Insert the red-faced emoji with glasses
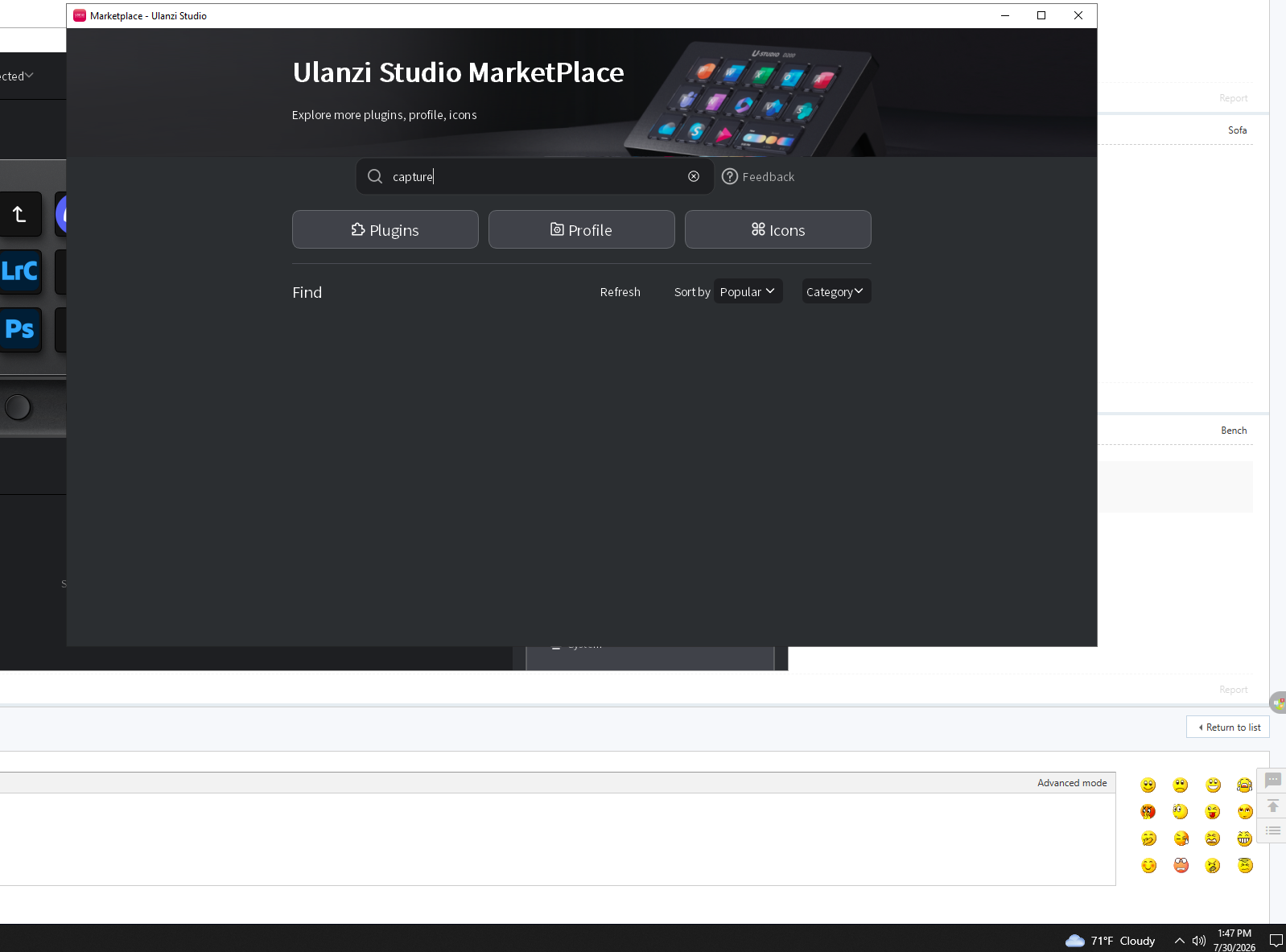Image resolution: width=1286 pixels, height=952 pixels. click(1181, 865)
